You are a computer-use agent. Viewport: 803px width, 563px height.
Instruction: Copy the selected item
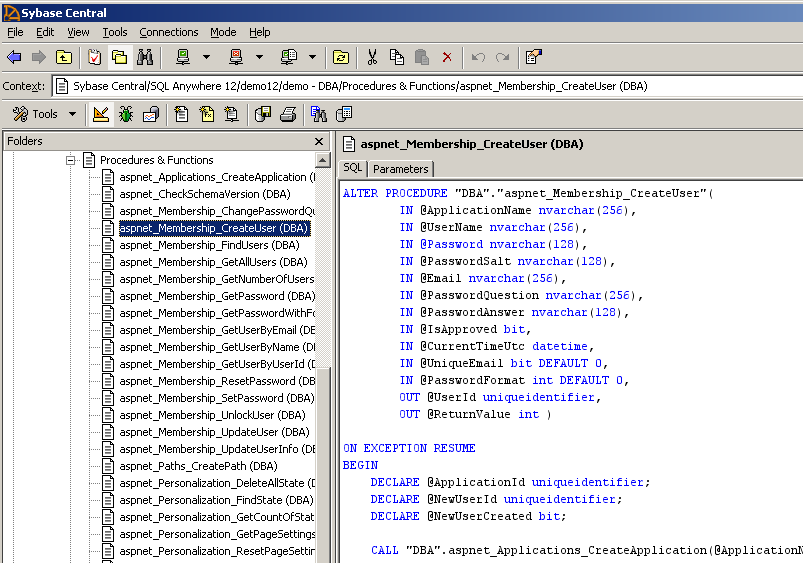(397, 57)
